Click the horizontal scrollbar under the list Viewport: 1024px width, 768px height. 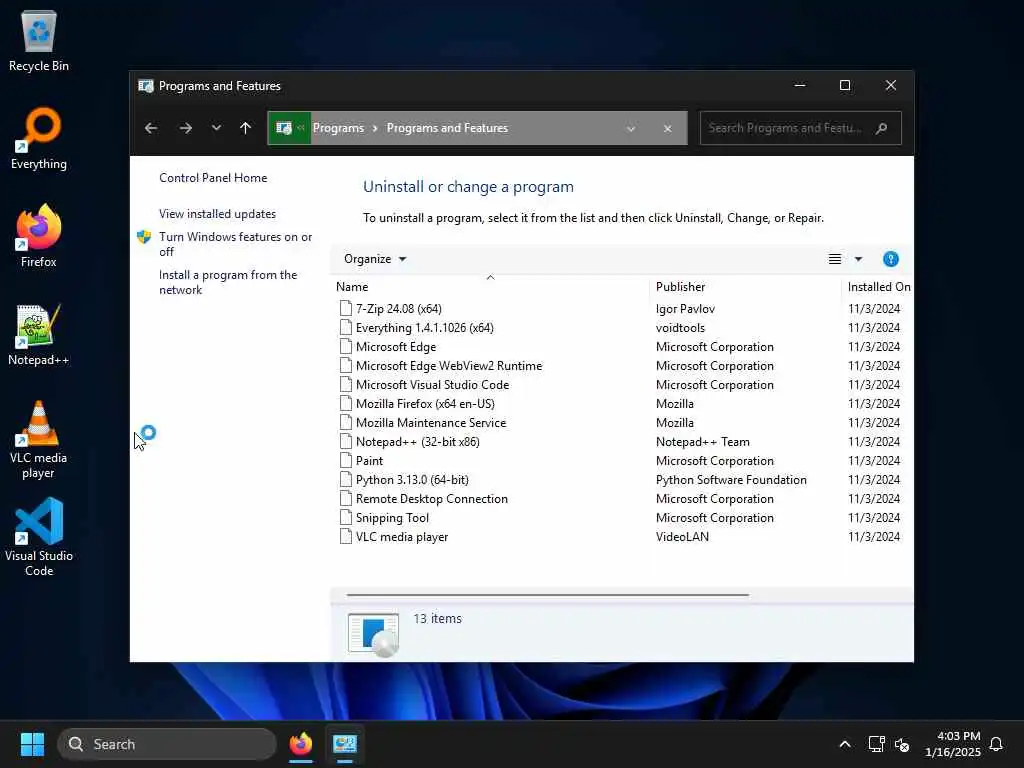point(547,595)
